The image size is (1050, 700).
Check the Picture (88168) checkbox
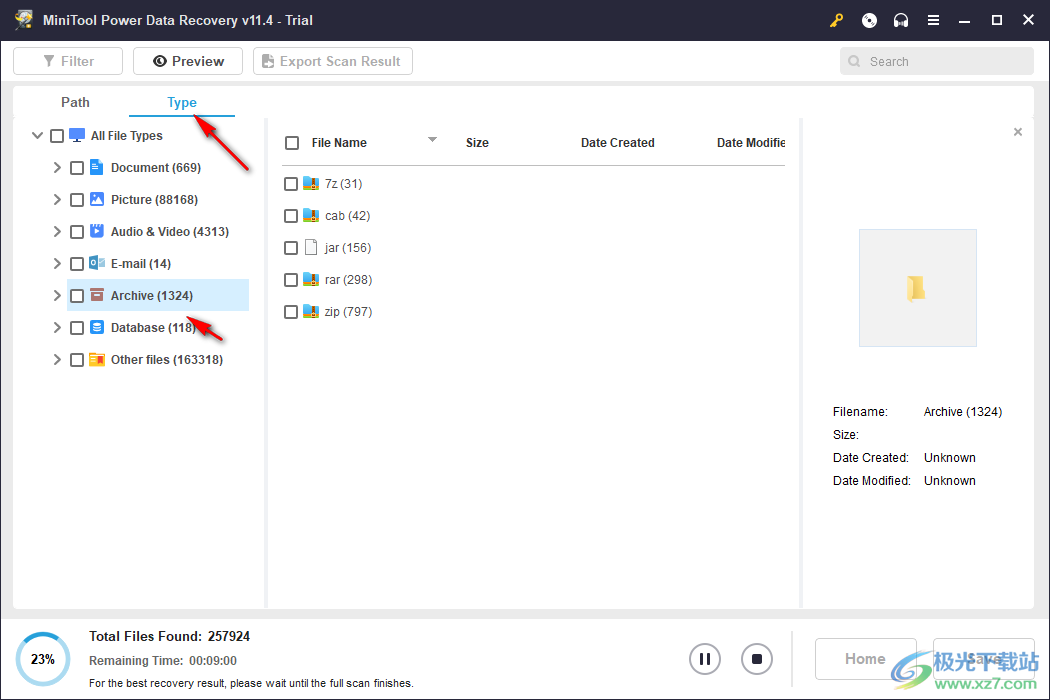[77, 200]
